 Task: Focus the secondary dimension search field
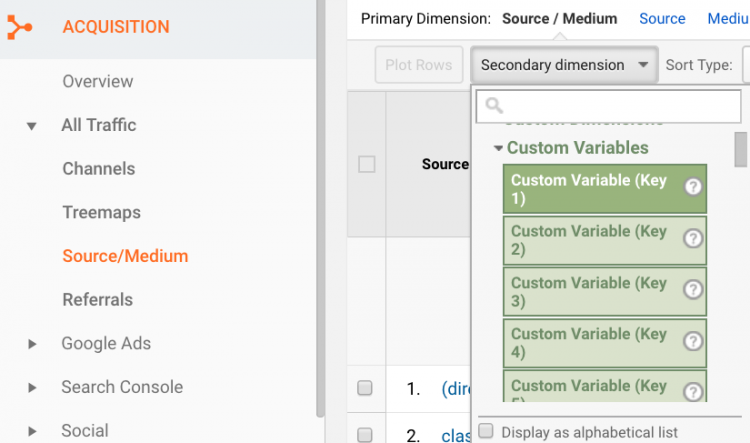click(620, 105)
